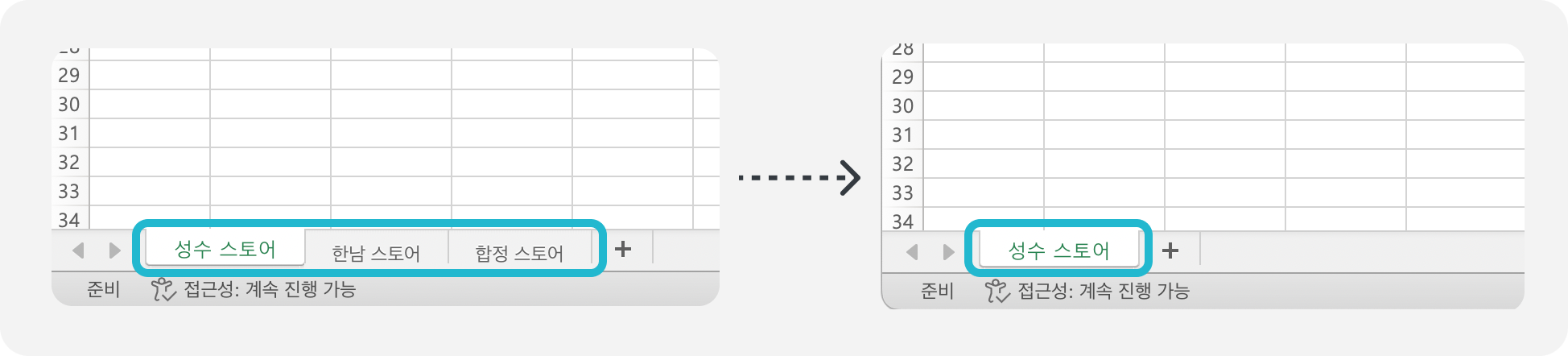The height and width of the screenshot is (356, 1568).
Task: Click previous sheet arrow in left screenshot
Action: (x=78, y=250)
